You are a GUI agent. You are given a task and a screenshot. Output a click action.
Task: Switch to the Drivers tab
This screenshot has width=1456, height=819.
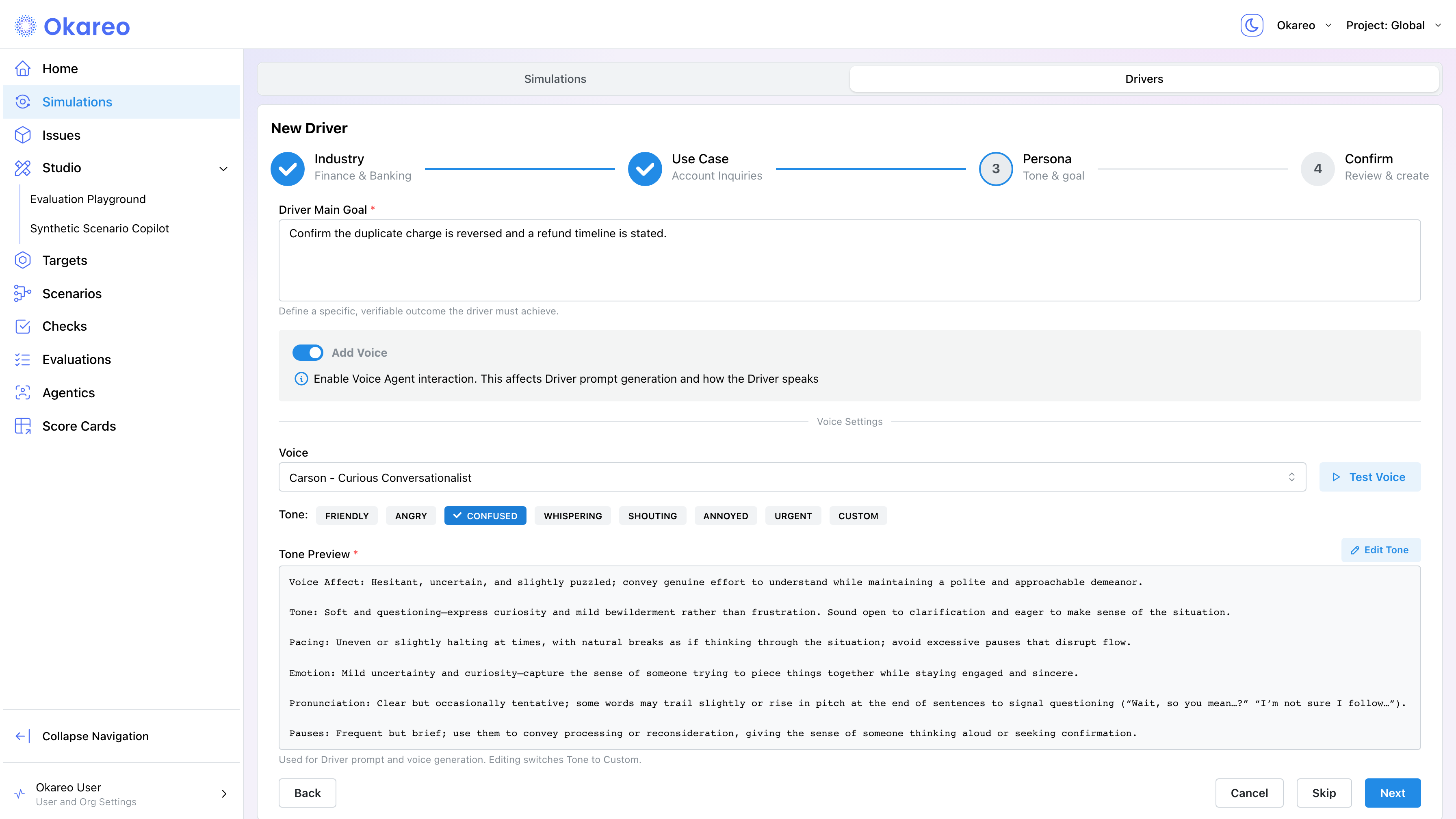[x=1144, y=79]
